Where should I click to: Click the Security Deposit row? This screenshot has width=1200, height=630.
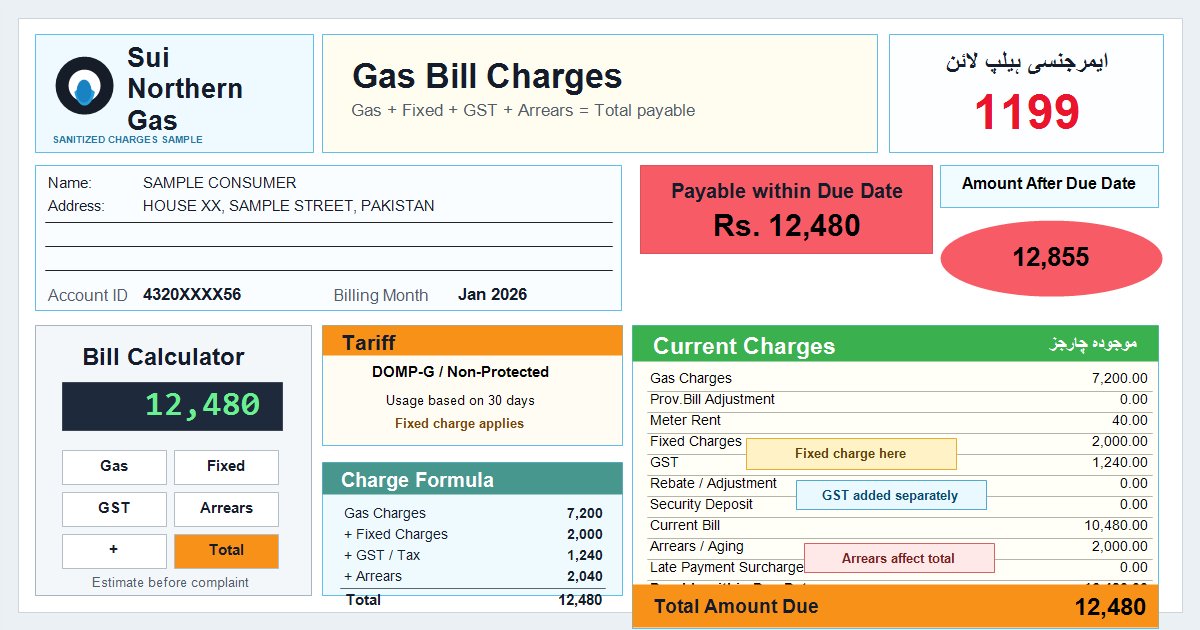click(899, 504)
